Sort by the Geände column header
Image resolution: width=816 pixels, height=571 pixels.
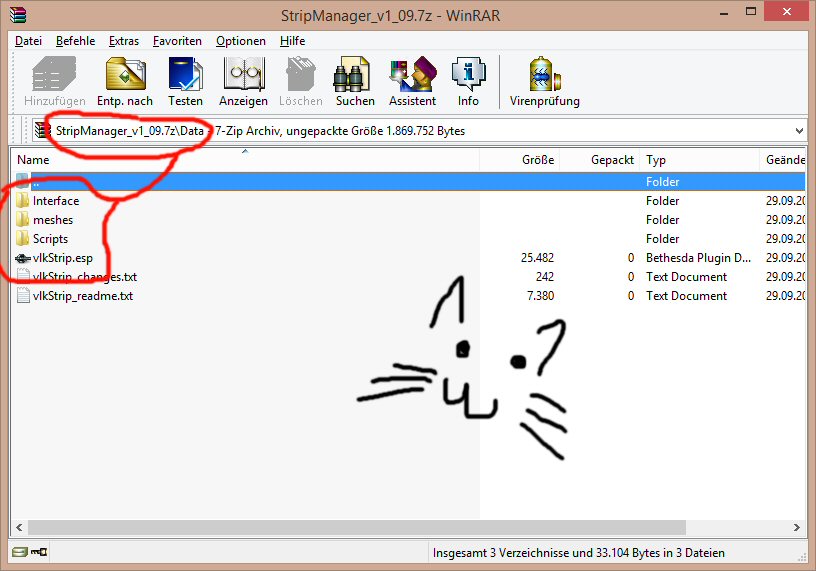point(783,160)
